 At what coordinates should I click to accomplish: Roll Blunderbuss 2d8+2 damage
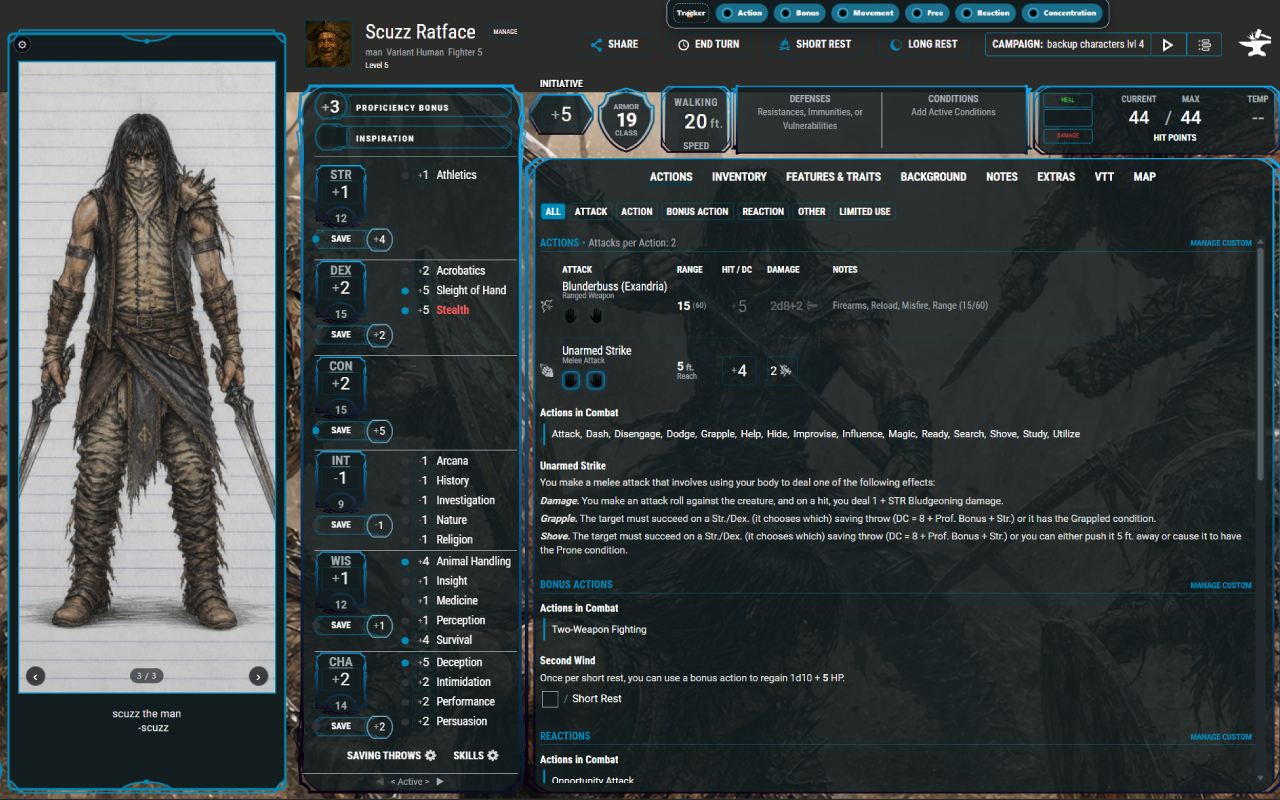point(794,305)
